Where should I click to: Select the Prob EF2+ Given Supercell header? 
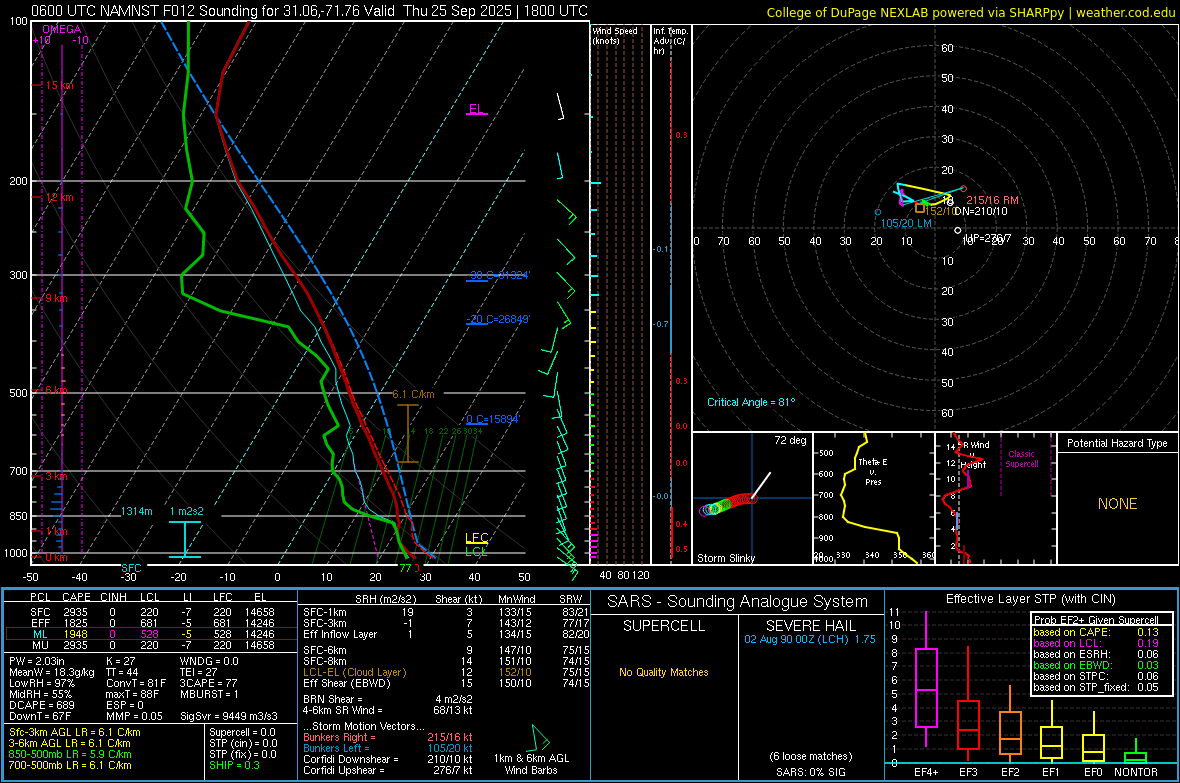point(1096,620)
